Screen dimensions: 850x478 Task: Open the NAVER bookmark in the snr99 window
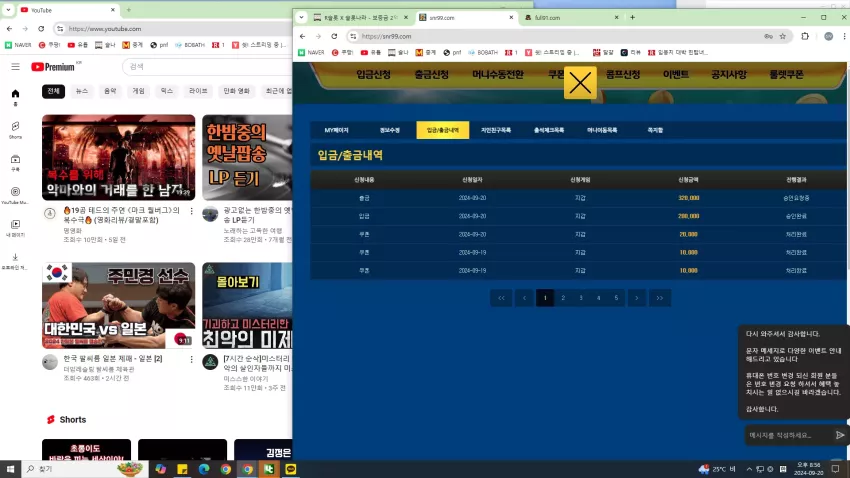(311, 53)
